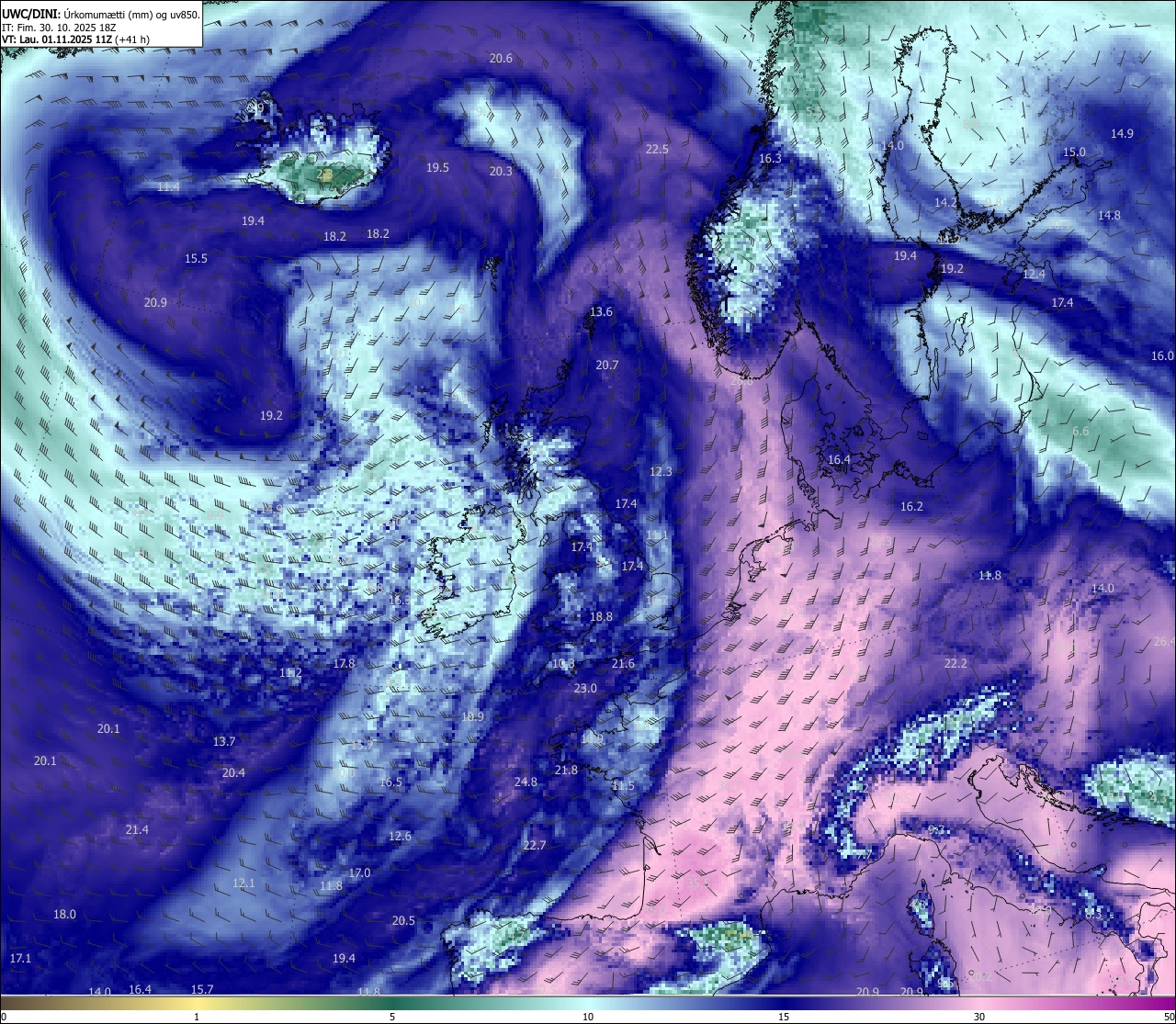Screen dimensions: 1176x1024
Task: Click the map value '20.4'
Action: pos(233,772)
